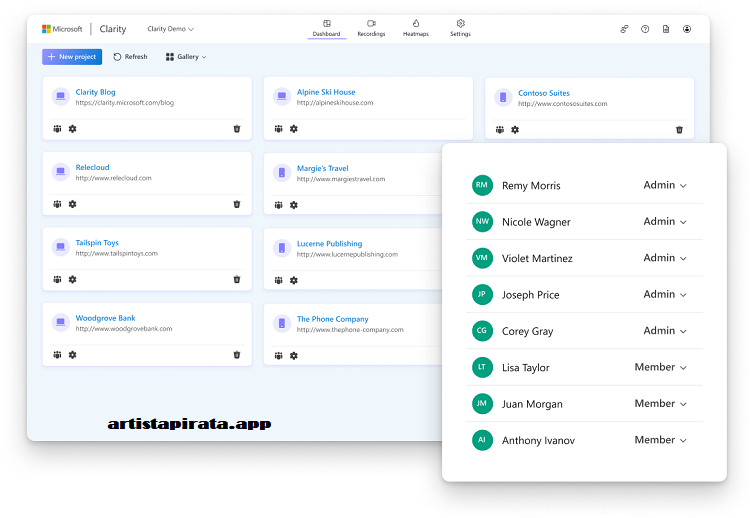The image size is (750, 518).
Task: Change Nicole Wagner role dropdown
Action: (665, 221)
